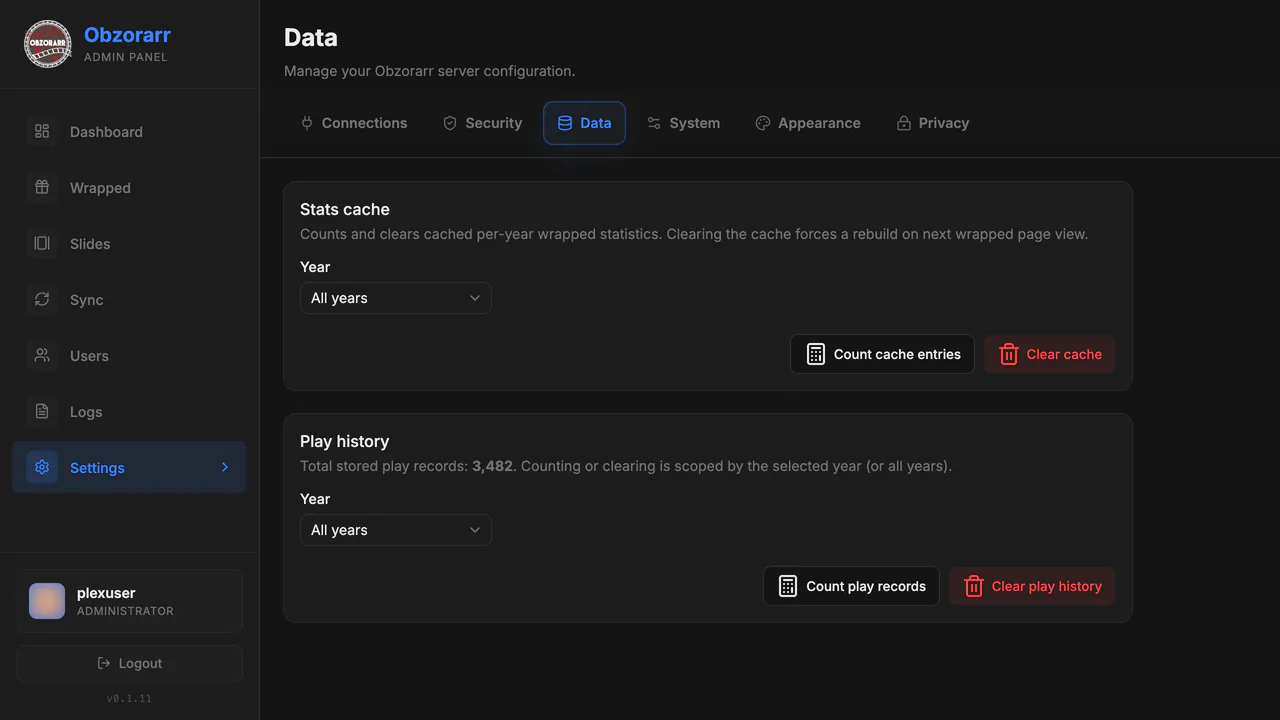
Task: Go to the Appearance tab
Action: [x=808, y=123]
